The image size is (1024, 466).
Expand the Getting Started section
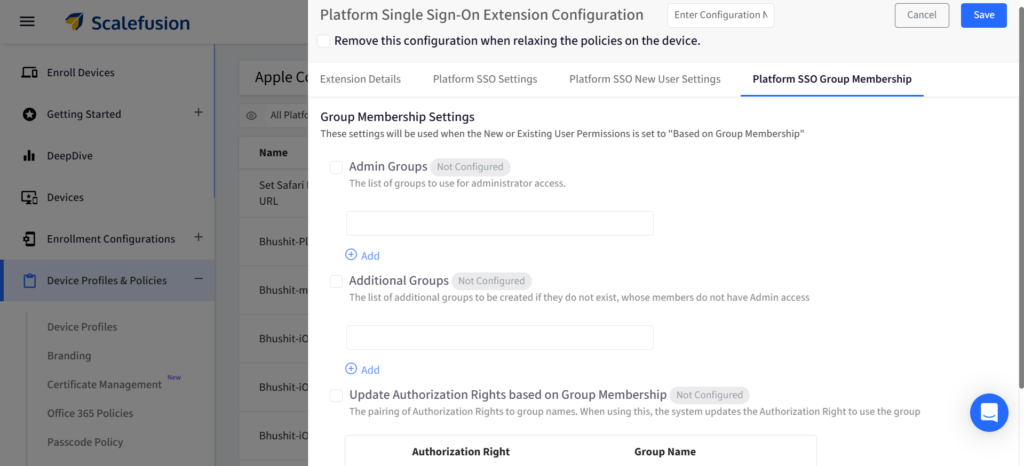[x=198, y=113]
